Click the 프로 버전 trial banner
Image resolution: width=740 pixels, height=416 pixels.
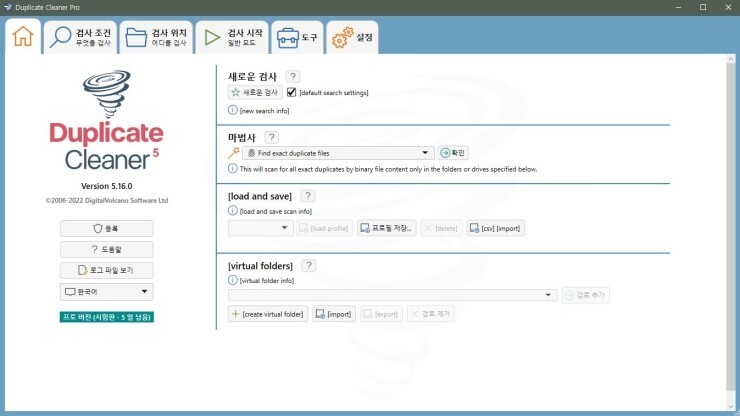click(x=107, y=317)
